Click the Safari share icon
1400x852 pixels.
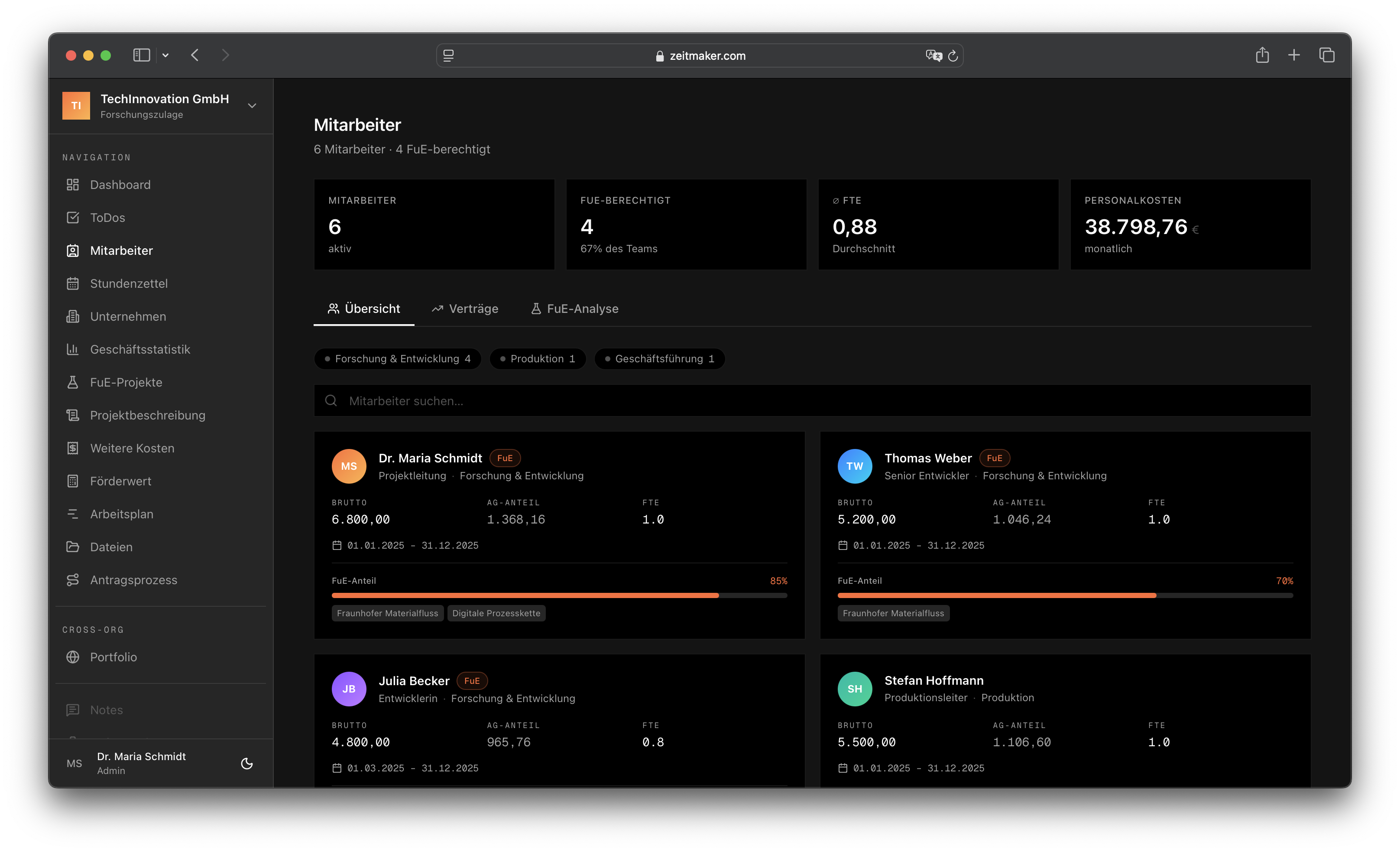click(x=1262, y=55)
